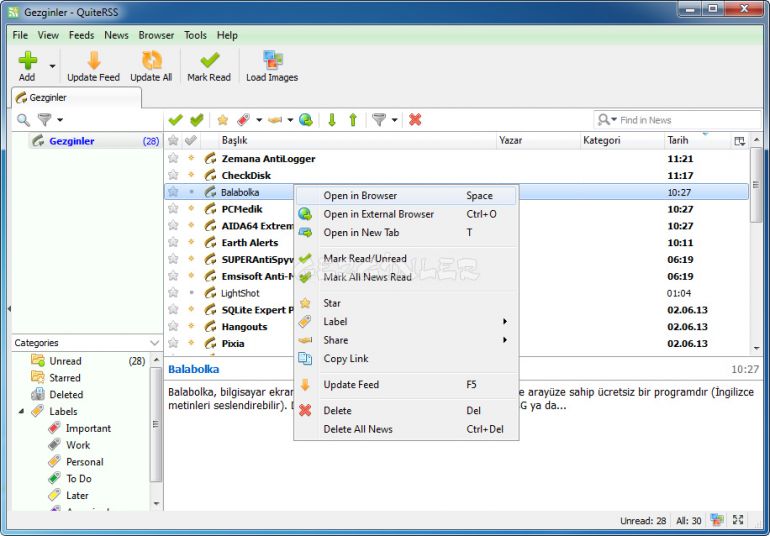Screen dimensions: 770x536
Task: Choose Open in External Browser menu entry
Action: coord(406,214)
